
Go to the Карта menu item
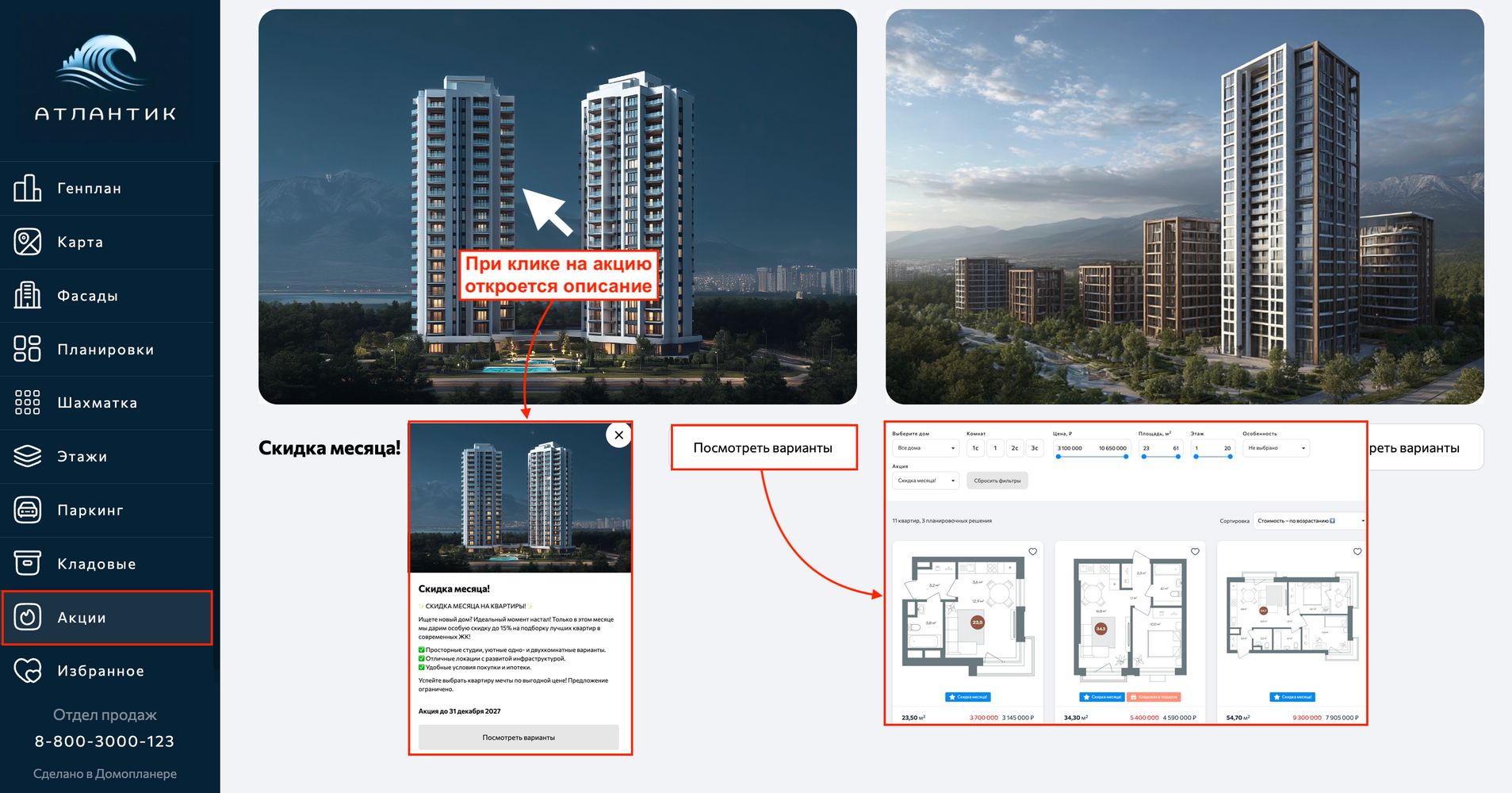107,242
